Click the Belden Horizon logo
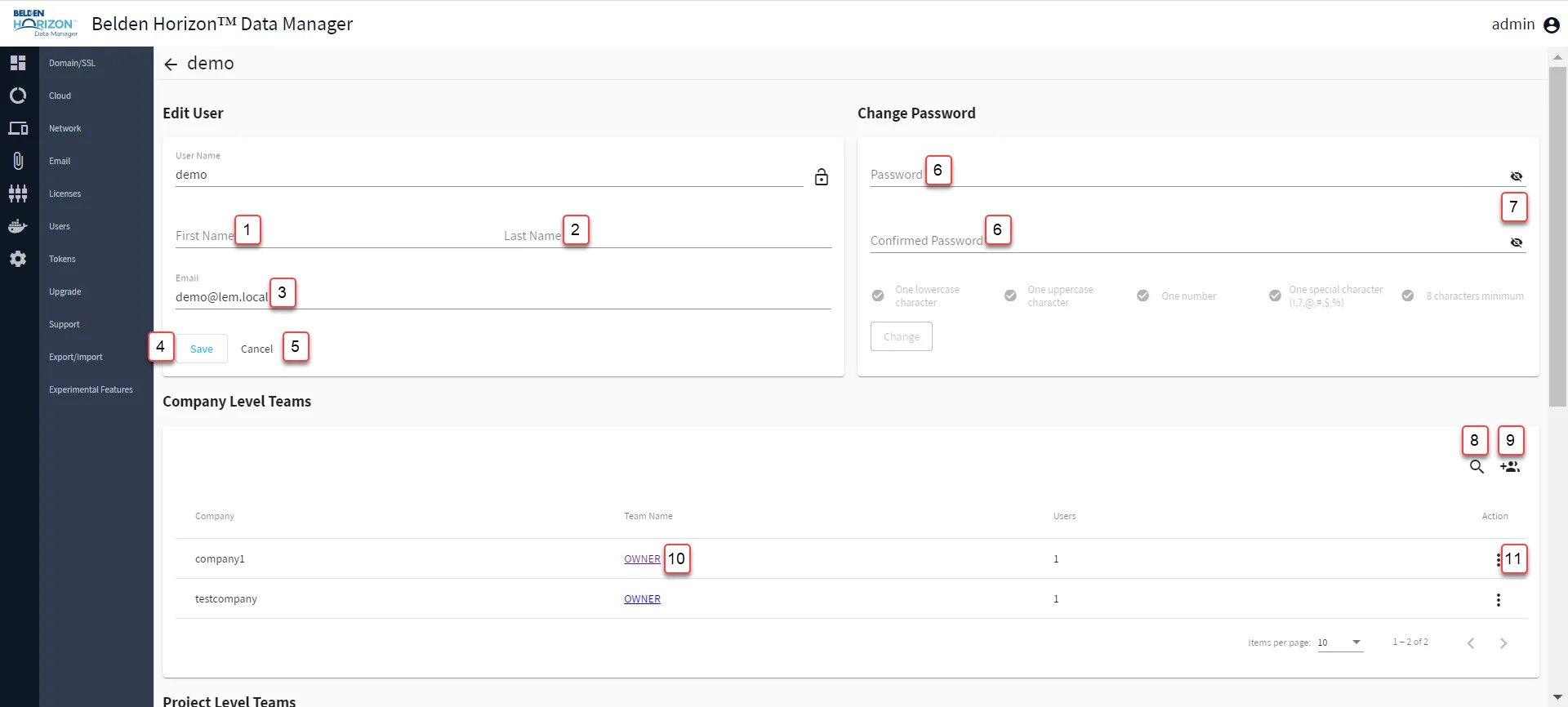The image size is (1568, 707). tap(45, 24)
